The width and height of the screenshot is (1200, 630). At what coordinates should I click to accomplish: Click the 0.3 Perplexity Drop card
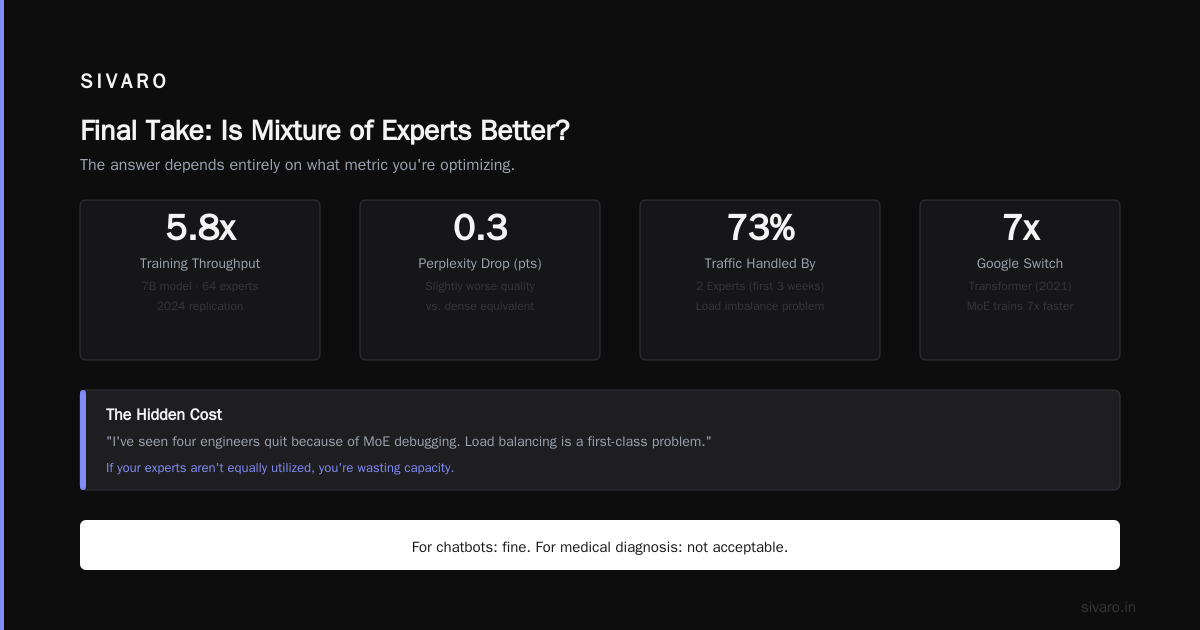480,280
